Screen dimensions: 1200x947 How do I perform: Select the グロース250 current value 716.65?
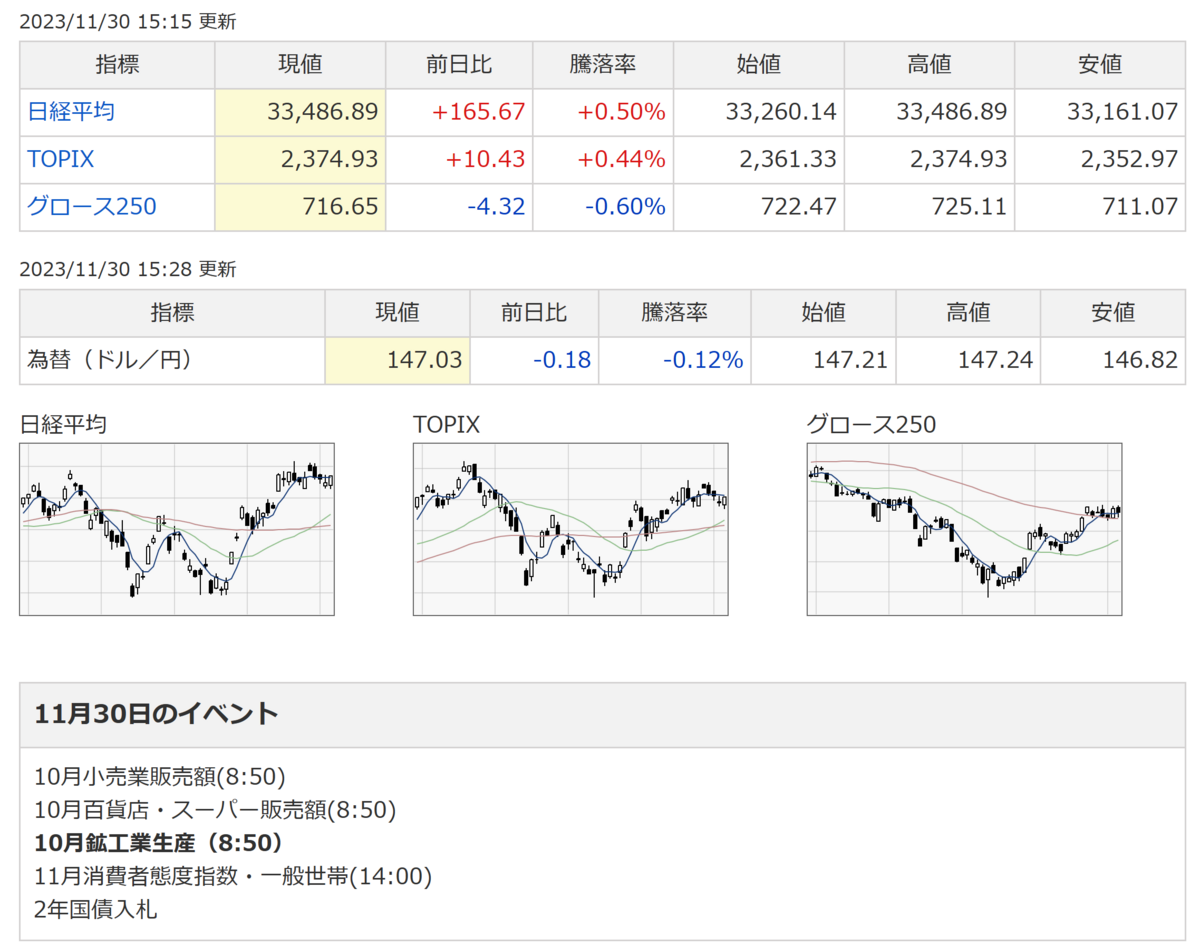pyautogui.click(x=341, y=207)
